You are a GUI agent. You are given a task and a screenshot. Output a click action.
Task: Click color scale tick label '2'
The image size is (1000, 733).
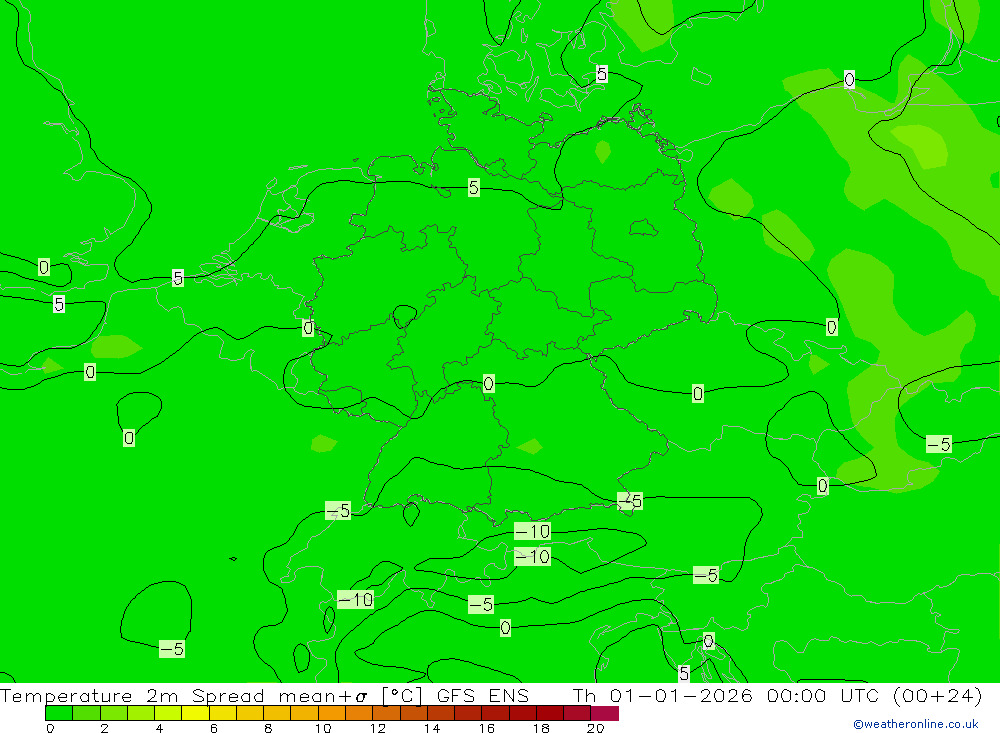tap(105, 728)
